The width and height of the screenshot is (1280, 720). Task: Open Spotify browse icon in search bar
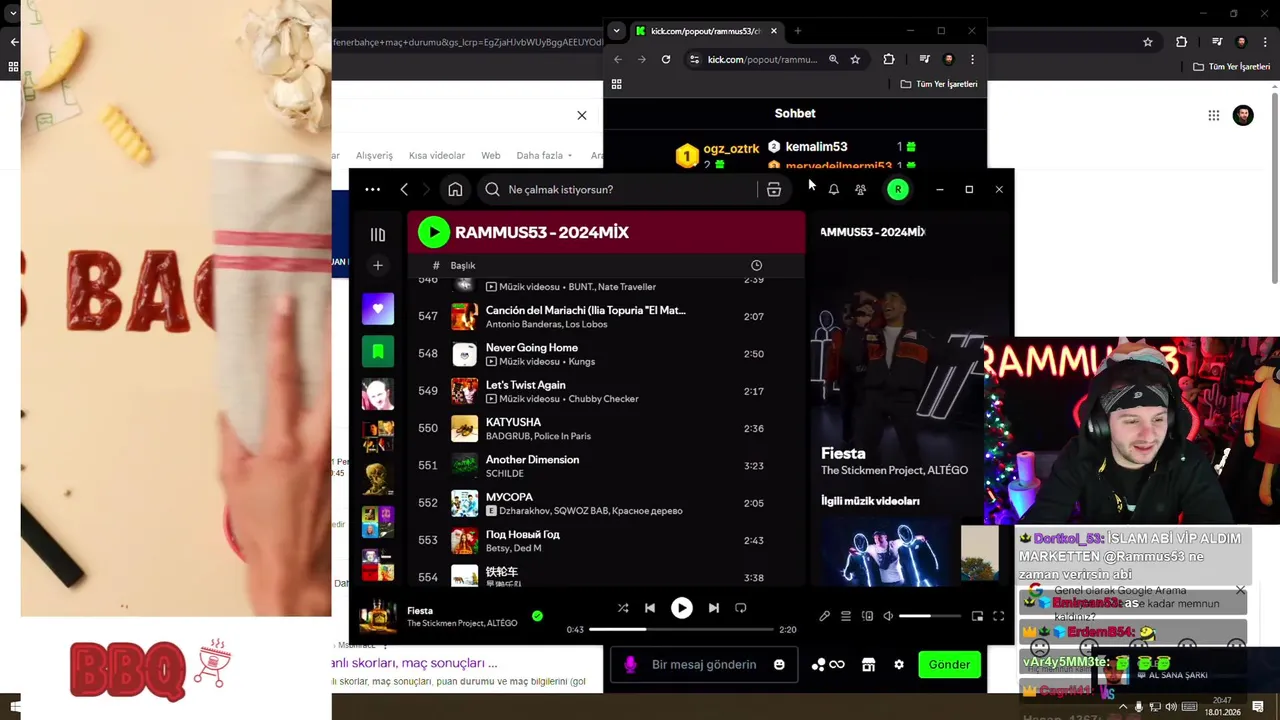click(774, 189)
